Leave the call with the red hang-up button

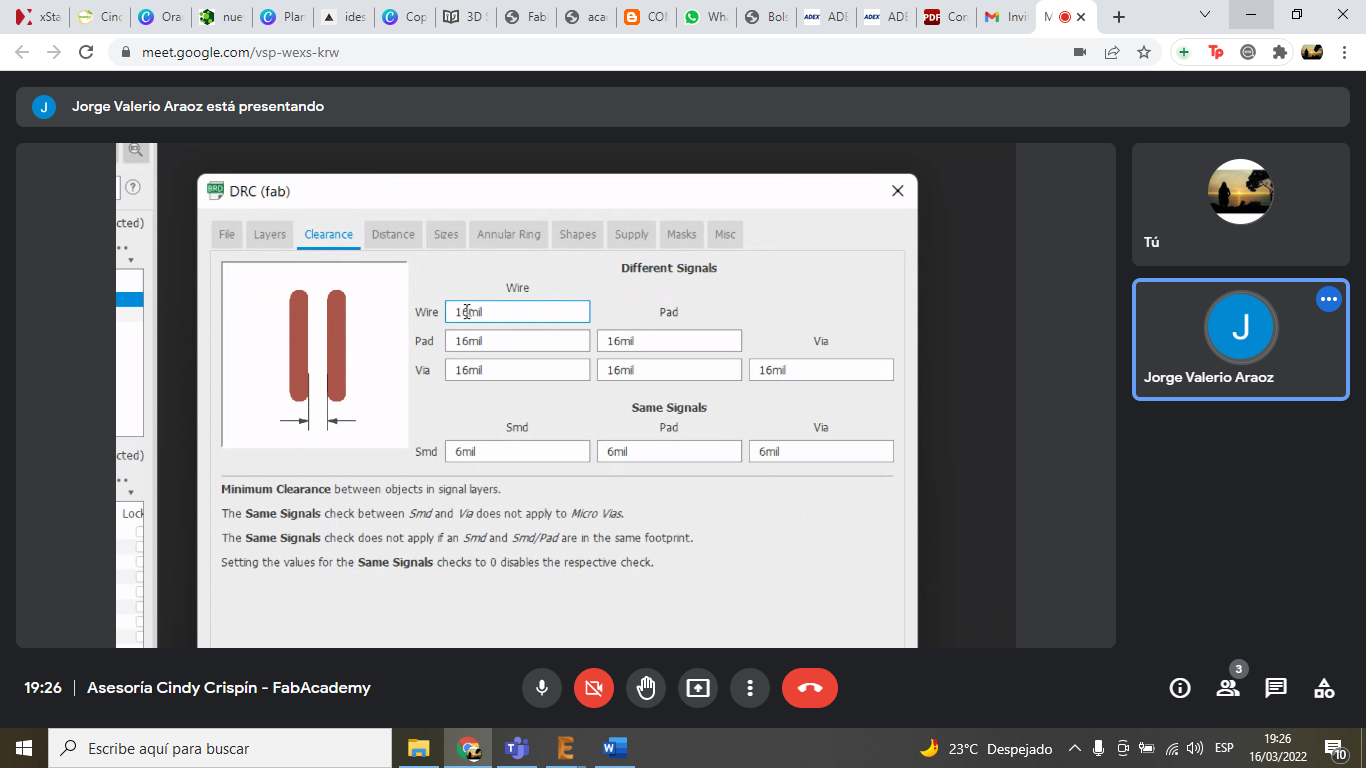point(809,688)
